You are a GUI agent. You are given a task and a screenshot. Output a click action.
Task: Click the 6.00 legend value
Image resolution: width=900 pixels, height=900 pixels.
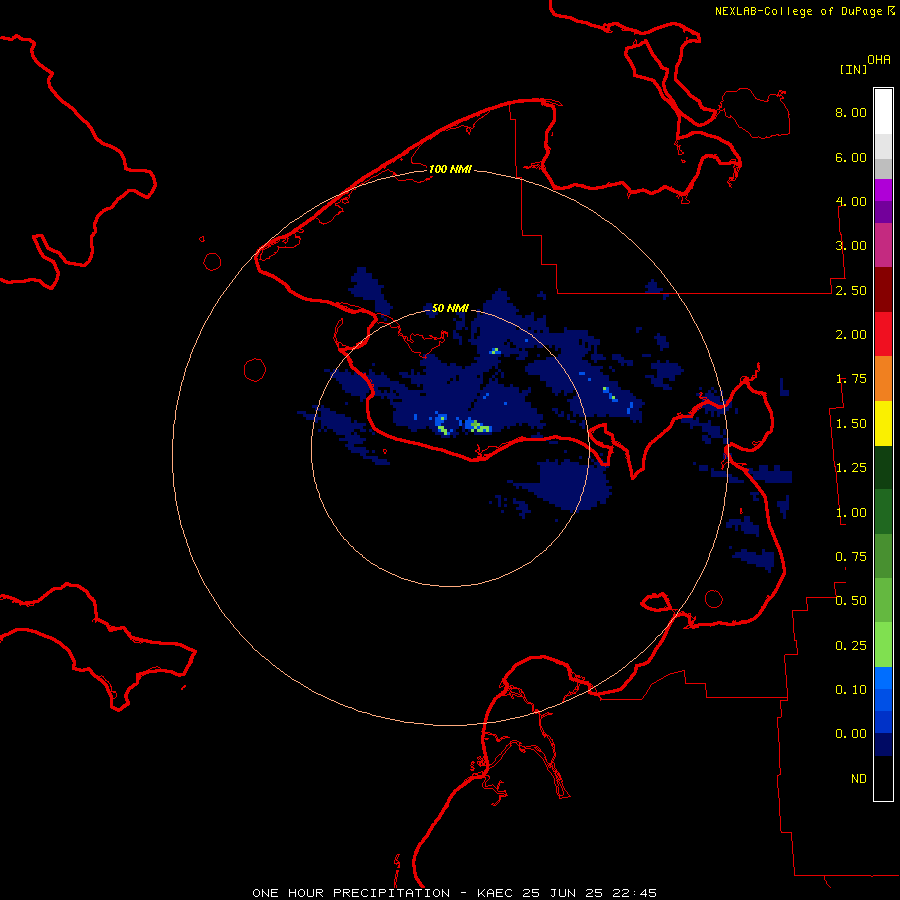pyautogui.click(x=851, y=157)
